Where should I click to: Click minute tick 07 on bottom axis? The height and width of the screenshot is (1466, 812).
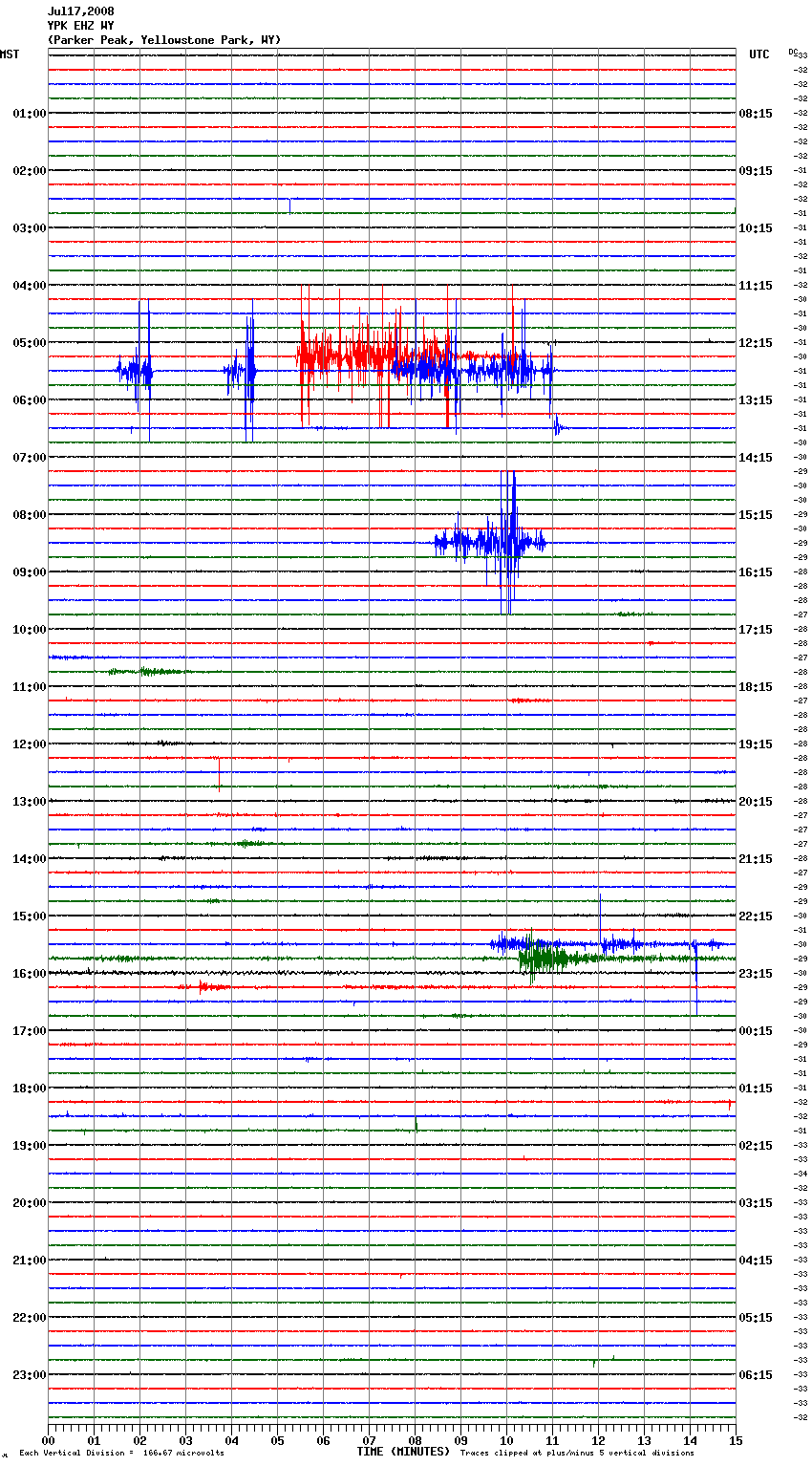tap(370, 1440)
